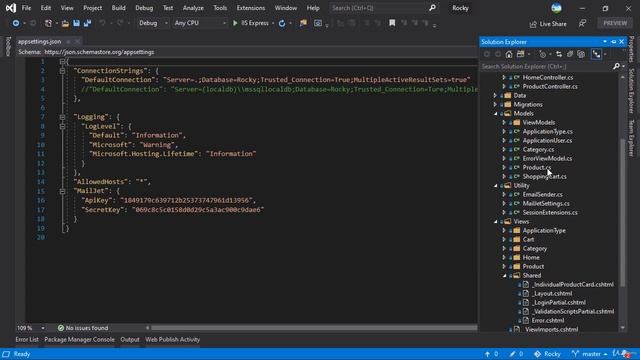Click the Redo toolbar icon

click(120, 23)
